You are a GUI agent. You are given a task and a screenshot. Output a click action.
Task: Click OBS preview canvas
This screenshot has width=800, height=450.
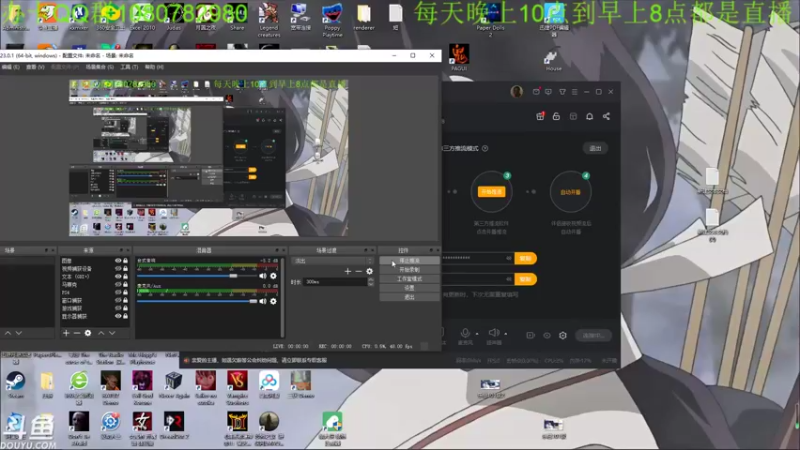tap(209, 157)
